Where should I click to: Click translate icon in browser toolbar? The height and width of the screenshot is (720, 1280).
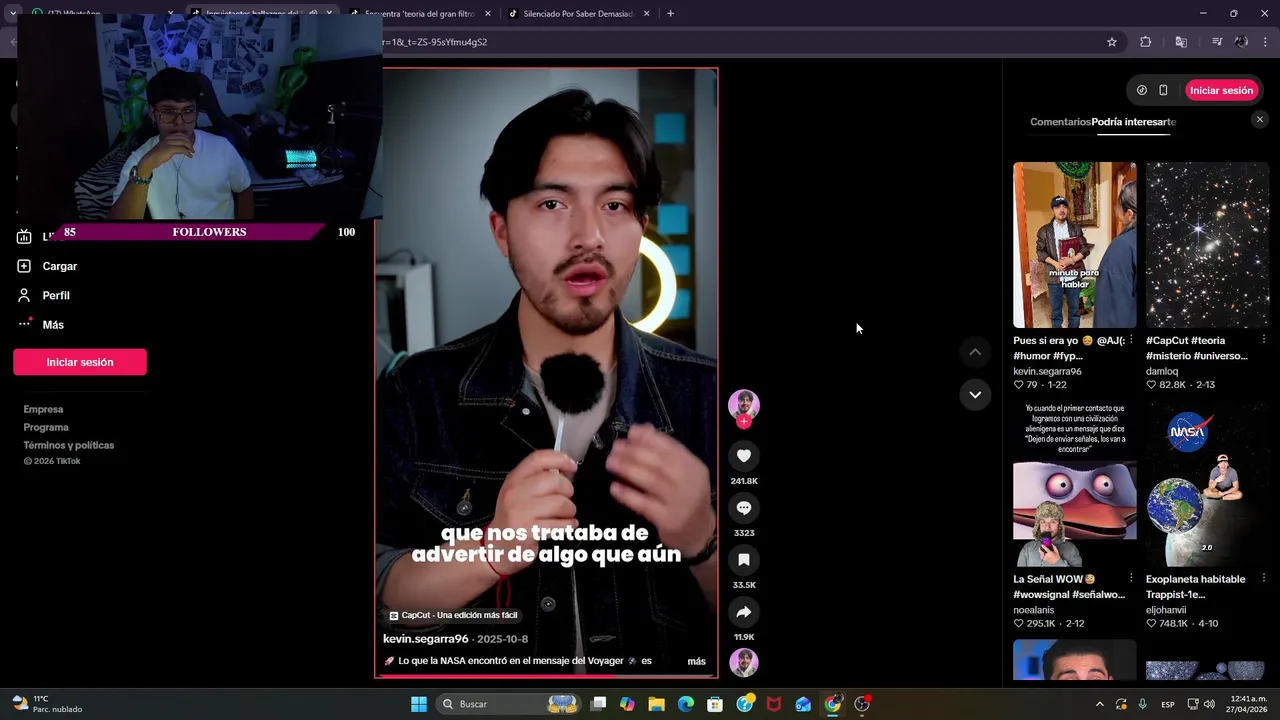click(1181, 42)
